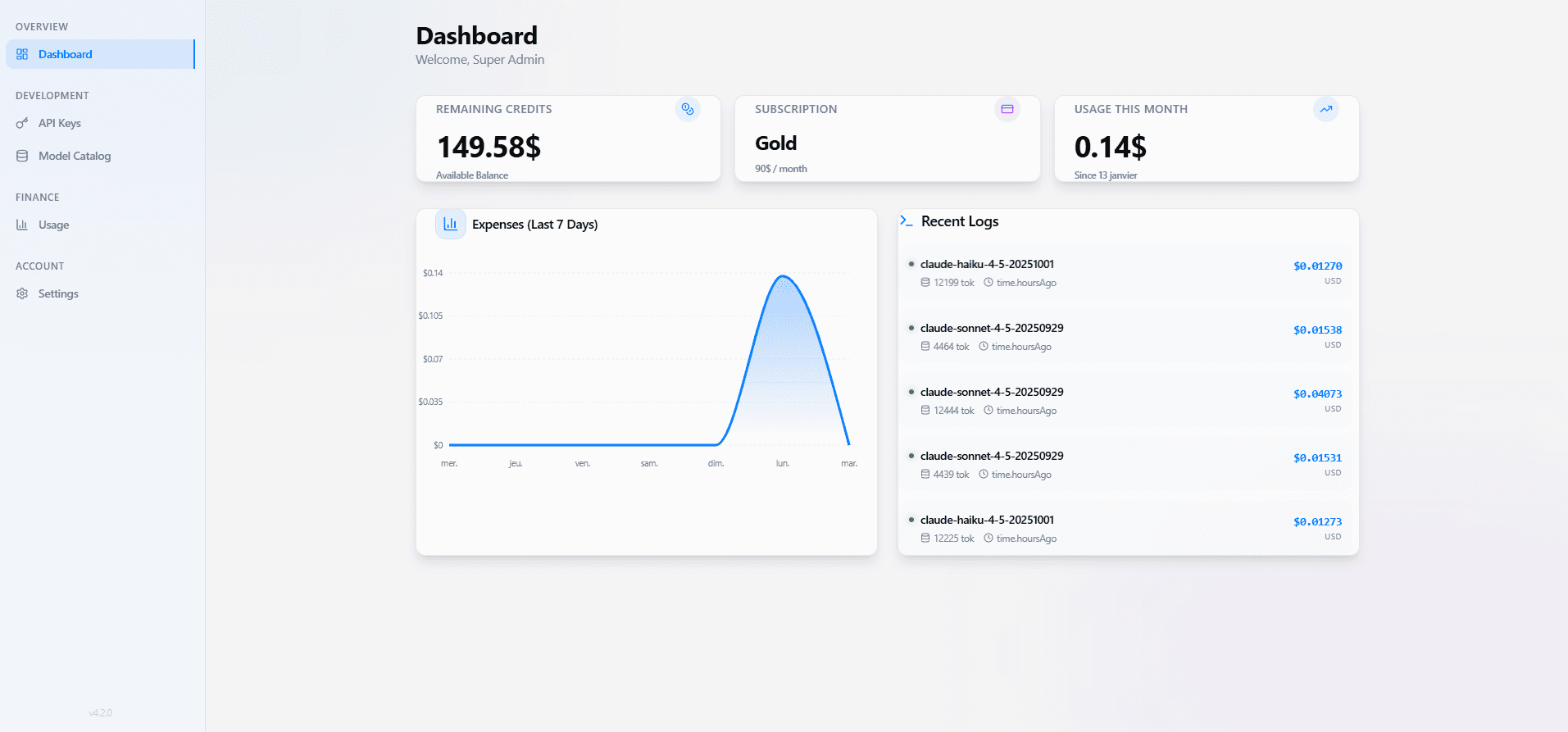The image size is (1568, 732).
Task: Click the 'lun.' label on chart axis
Action: coord(783,464)
